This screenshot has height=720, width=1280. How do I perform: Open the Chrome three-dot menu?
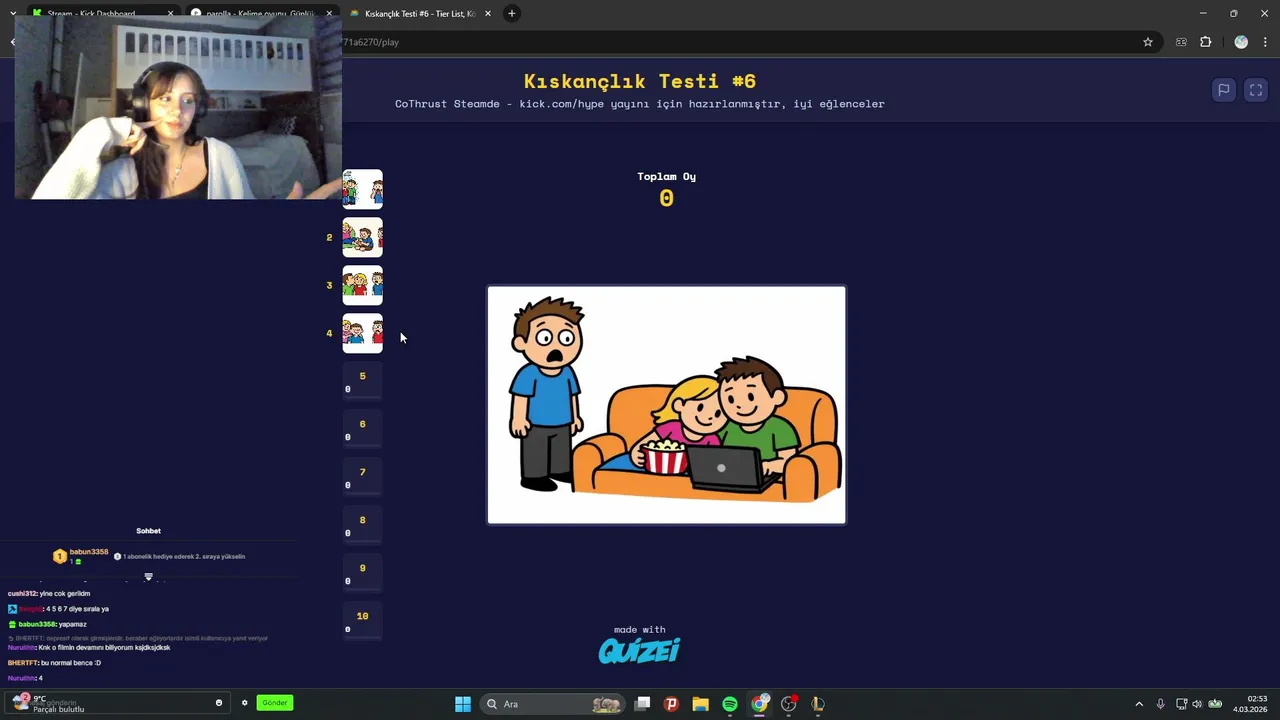click(1266, 42)
